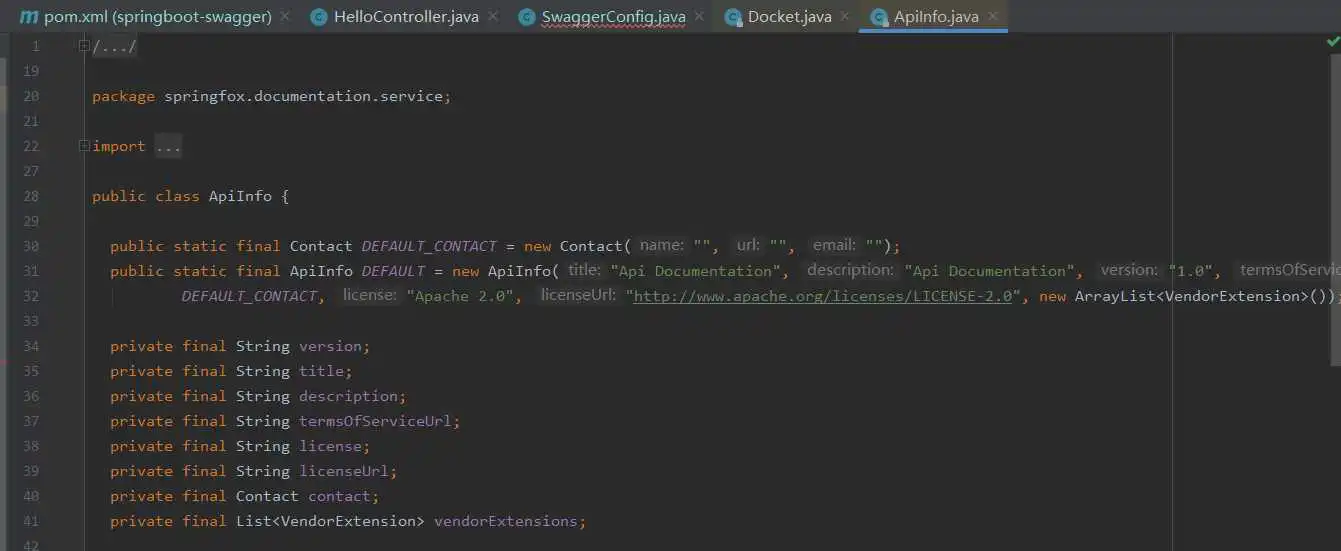This screenshot has height=551, width=1341.
Task: Close the SwaggerConfig.java tab
Action: (x=699, y=17)
